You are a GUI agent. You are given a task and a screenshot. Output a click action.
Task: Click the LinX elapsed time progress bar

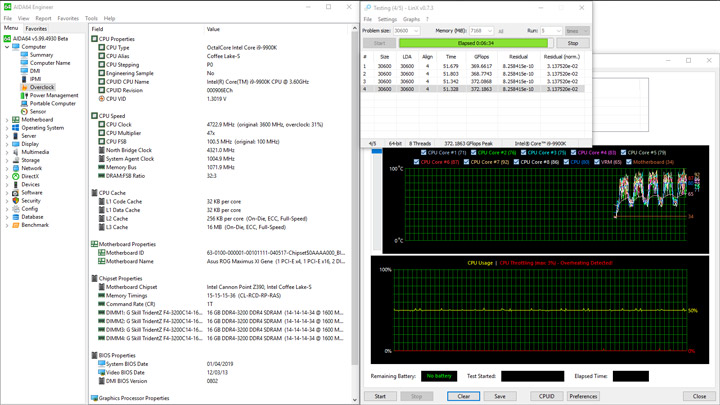click(474, 43)
